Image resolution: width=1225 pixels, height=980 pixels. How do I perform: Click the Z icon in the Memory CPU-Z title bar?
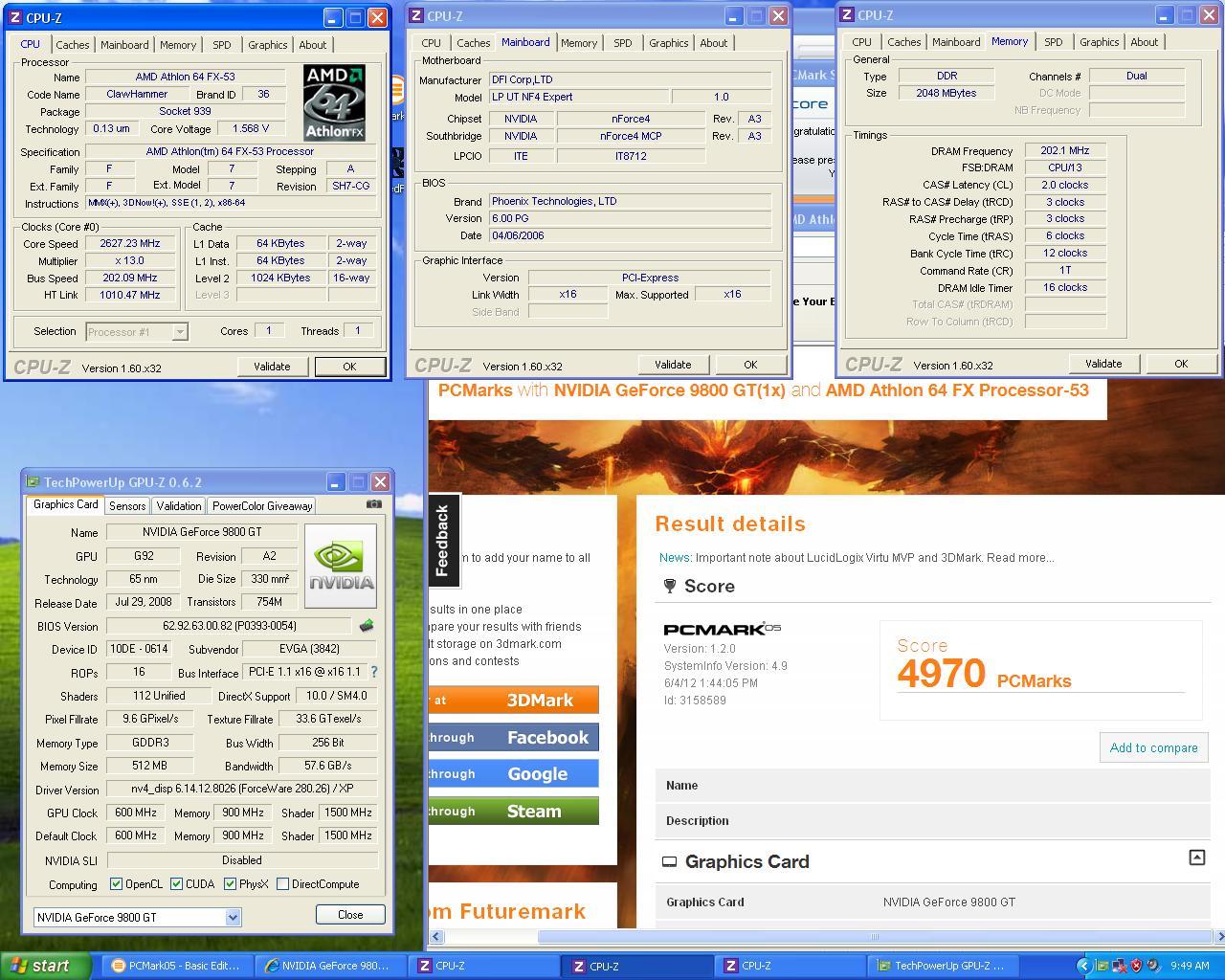pyautogui.click(x=847, y=15)
